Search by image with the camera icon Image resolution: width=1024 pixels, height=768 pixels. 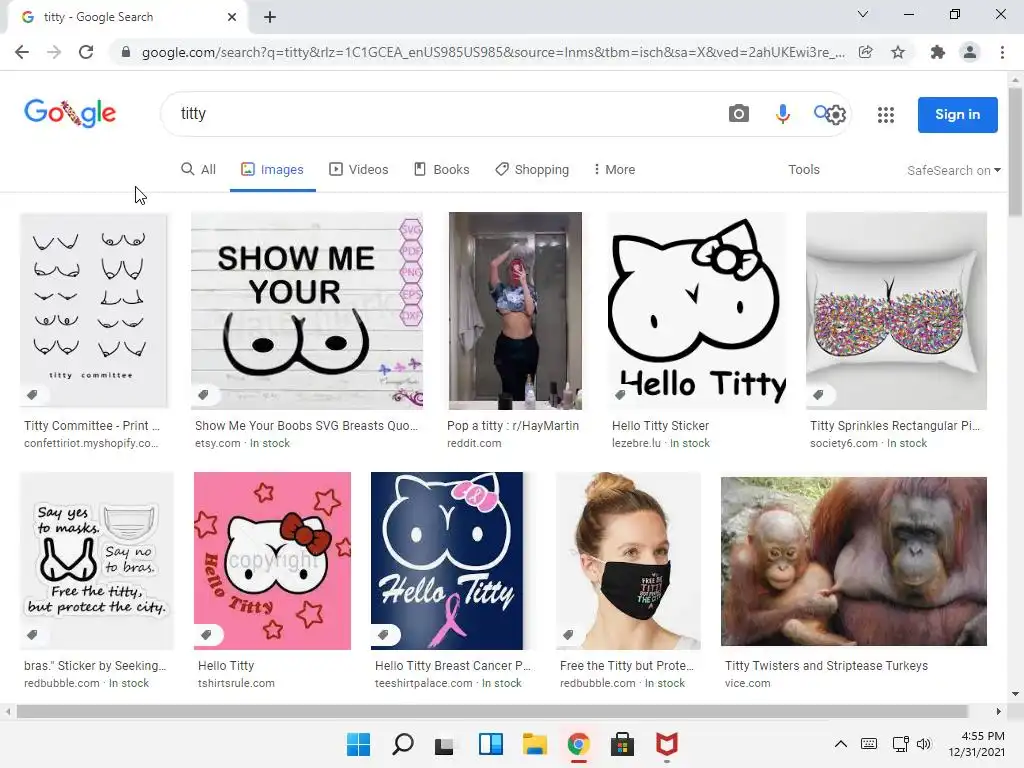(739, 114)
